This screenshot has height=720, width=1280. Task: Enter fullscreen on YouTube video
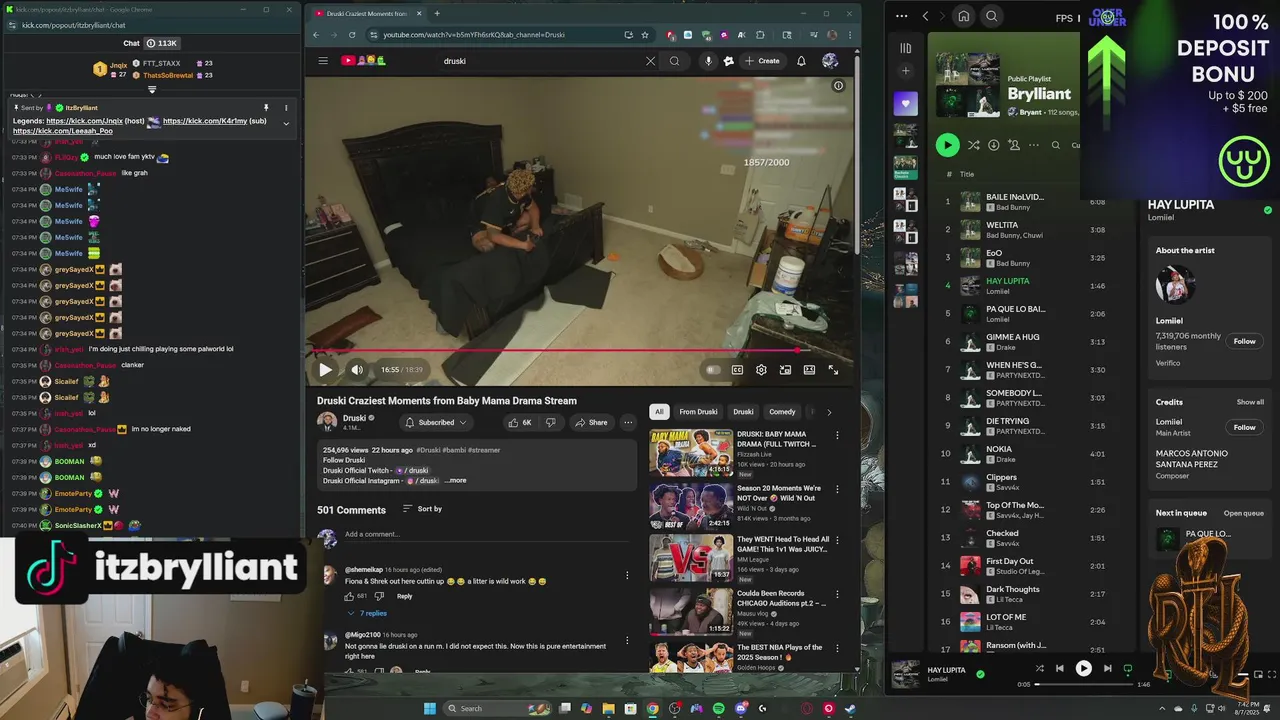833,370
